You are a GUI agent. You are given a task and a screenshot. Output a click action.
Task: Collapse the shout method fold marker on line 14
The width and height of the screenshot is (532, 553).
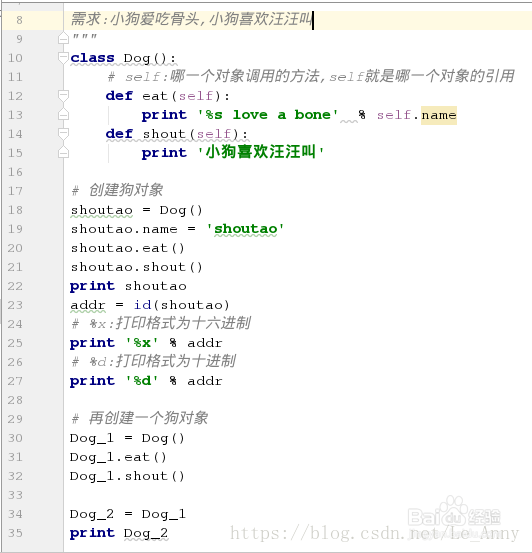(x=63, y=133)
